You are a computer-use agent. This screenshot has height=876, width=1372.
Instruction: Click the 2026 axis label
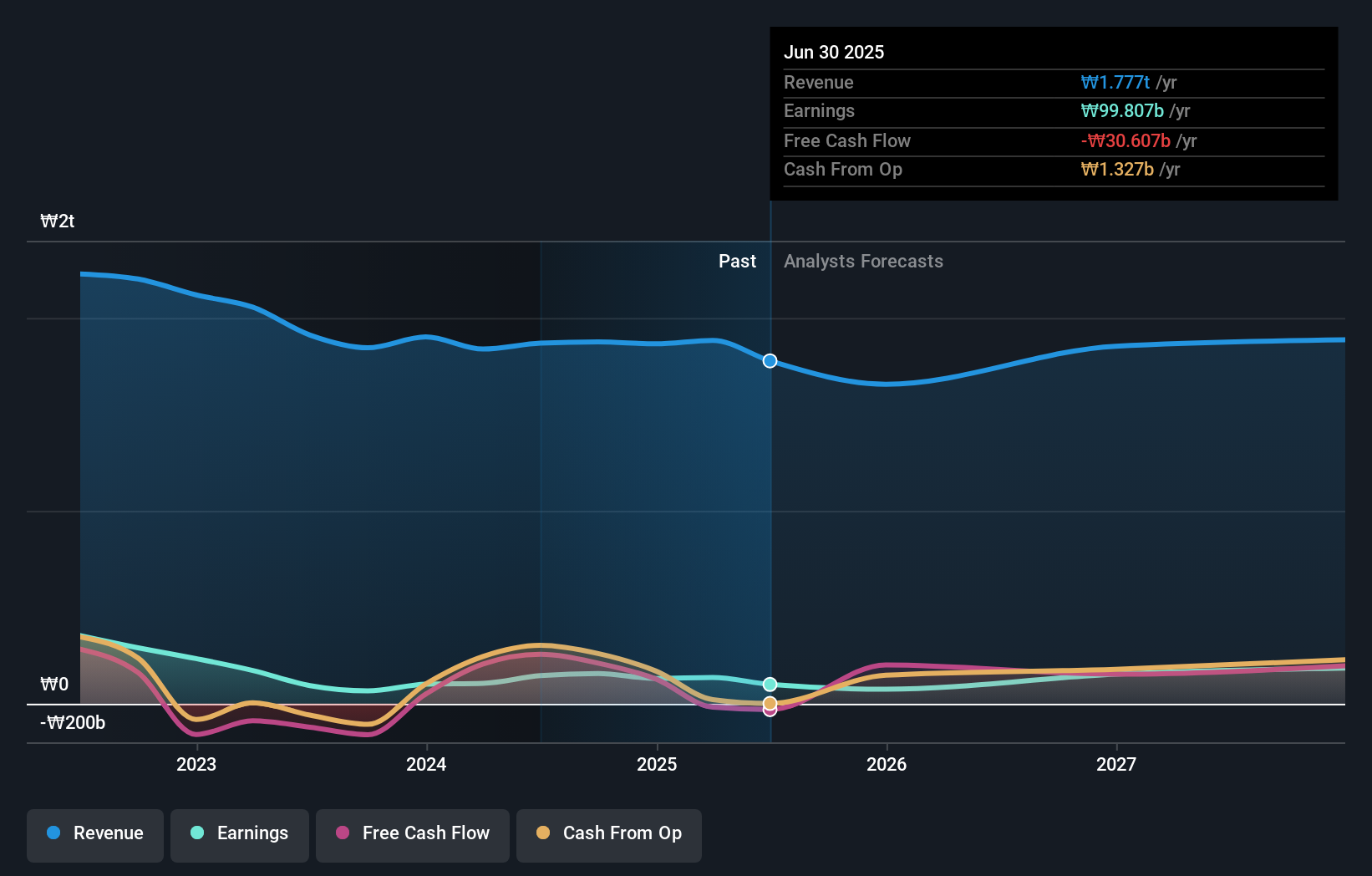tap(887, 764)
